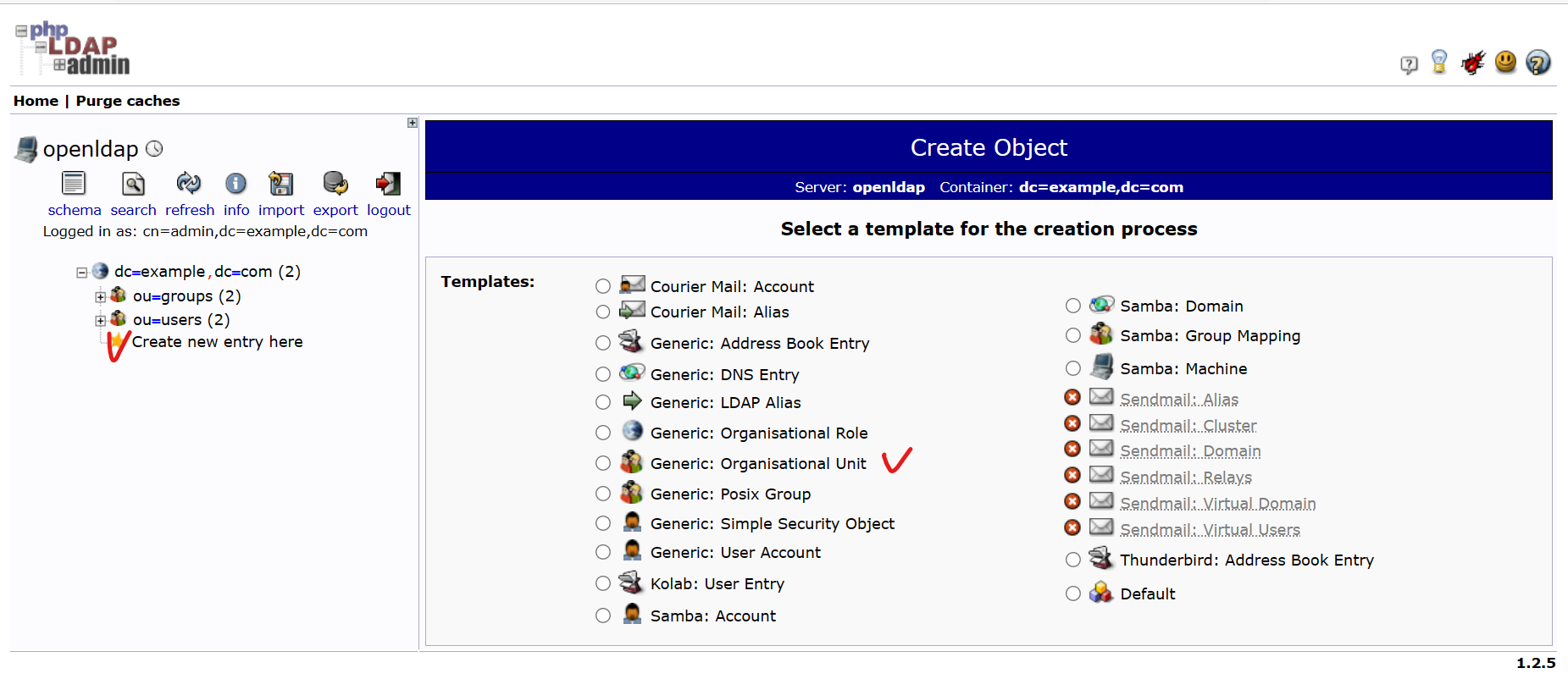Image resolution: width=1568 pixels, height=679 pixels.
Task: Open the server info icon
Action: click(x=235, y=183)
